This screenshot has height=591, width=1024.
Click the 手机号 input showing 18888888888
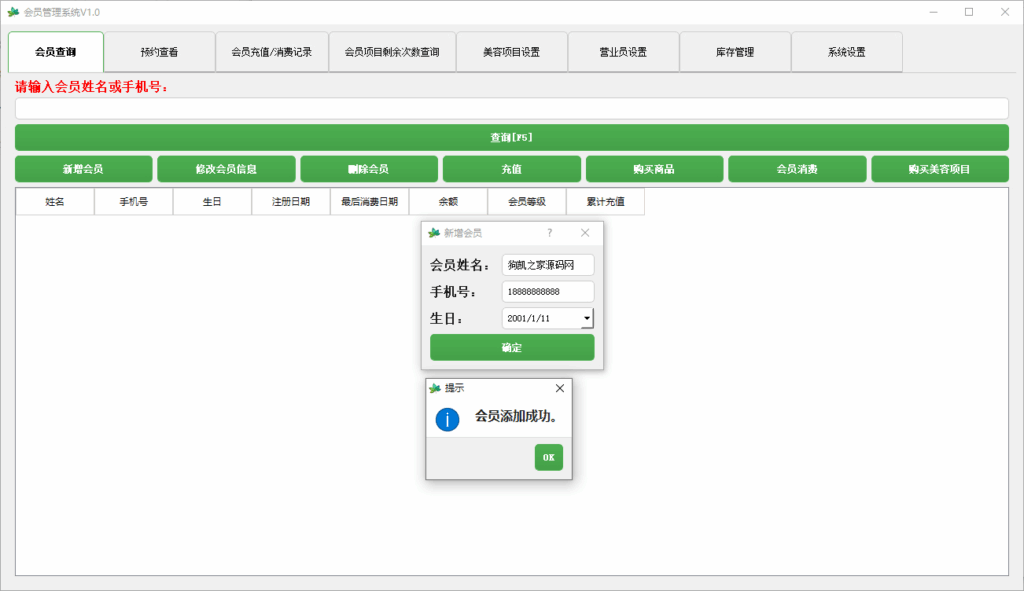546,291
